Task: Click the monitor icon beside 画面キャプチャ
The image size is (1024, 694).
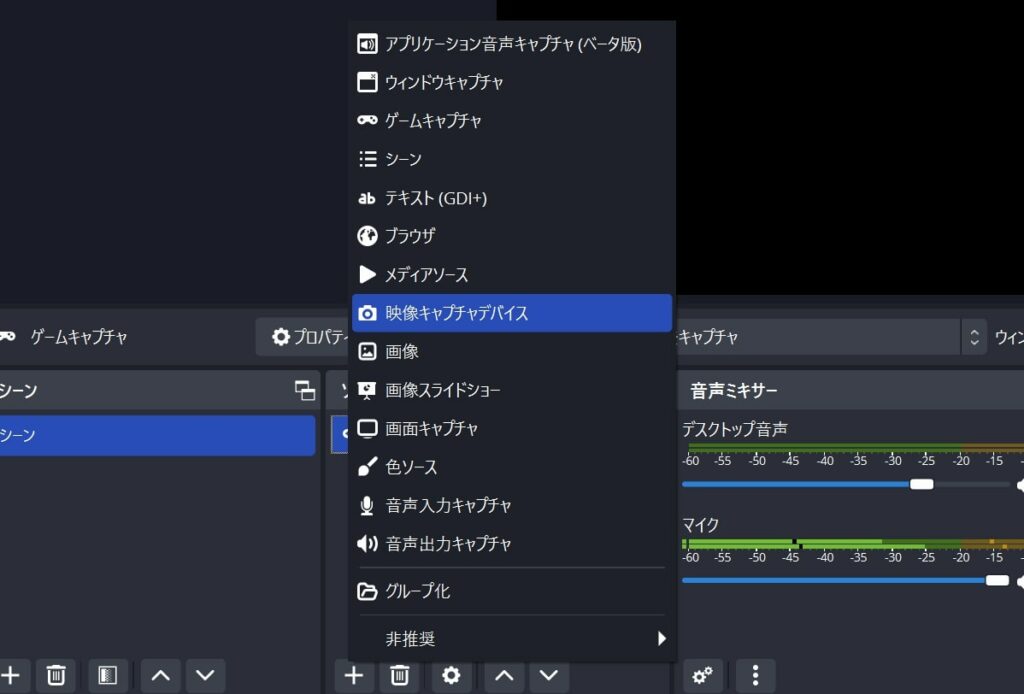Action: click(367, 429)
